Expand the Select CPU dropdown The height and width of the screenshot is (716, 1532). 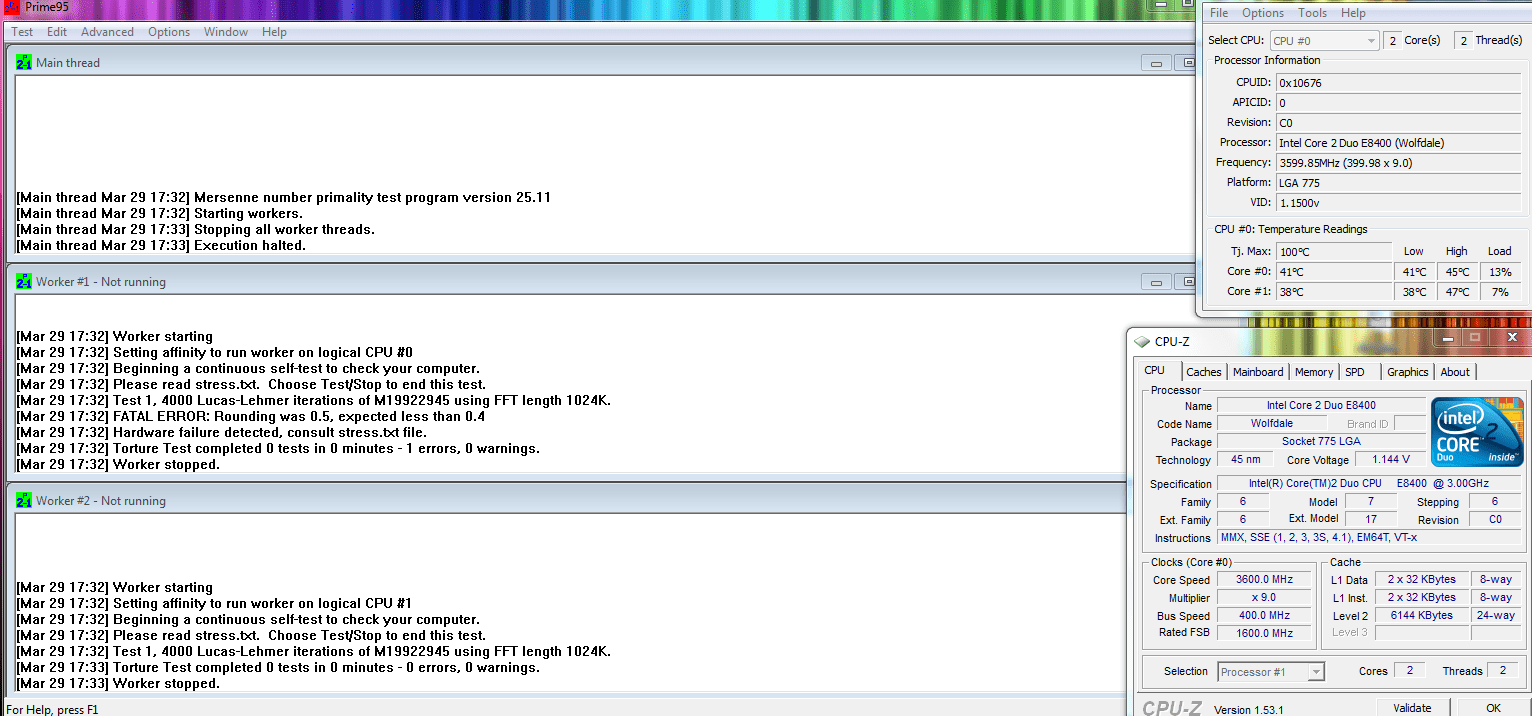pyautogui.click(x=1324, y=41)
